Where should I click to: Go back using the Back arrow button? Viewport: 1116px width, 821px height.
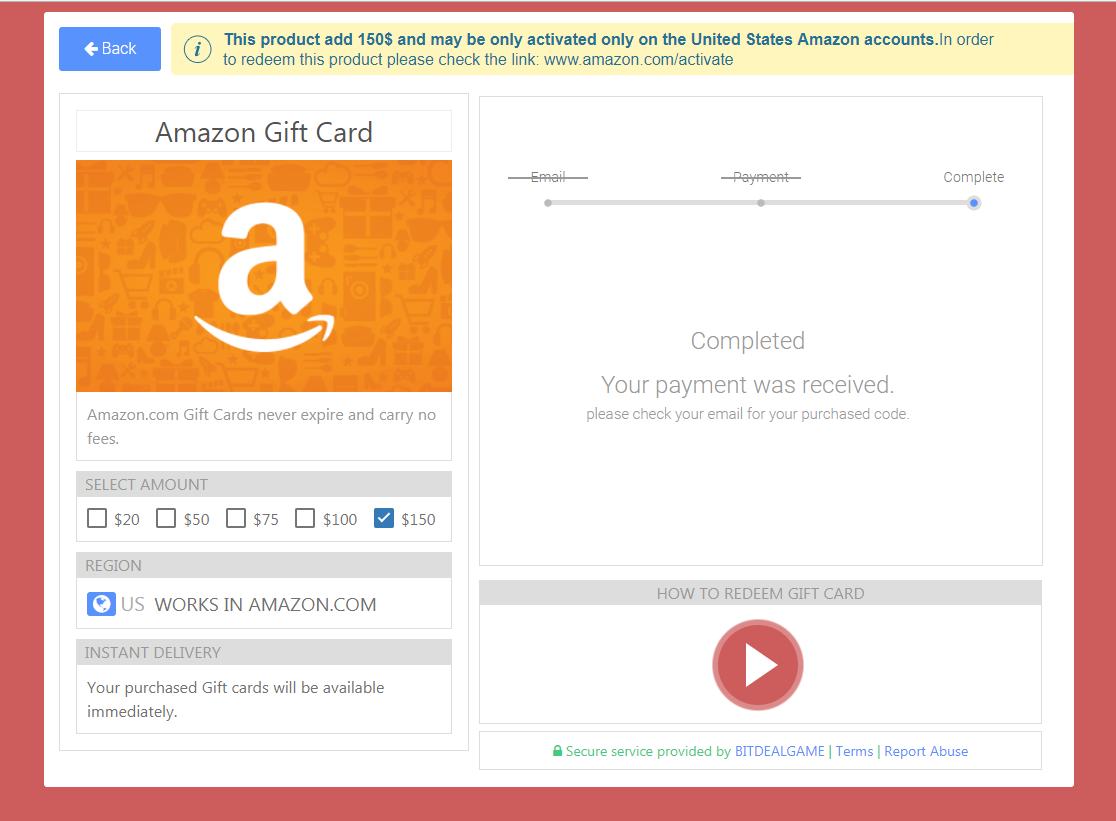coord(110,48)
